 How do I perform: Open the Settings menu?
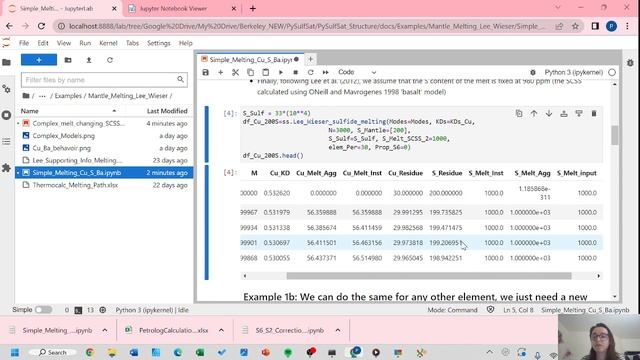point(158,43)
